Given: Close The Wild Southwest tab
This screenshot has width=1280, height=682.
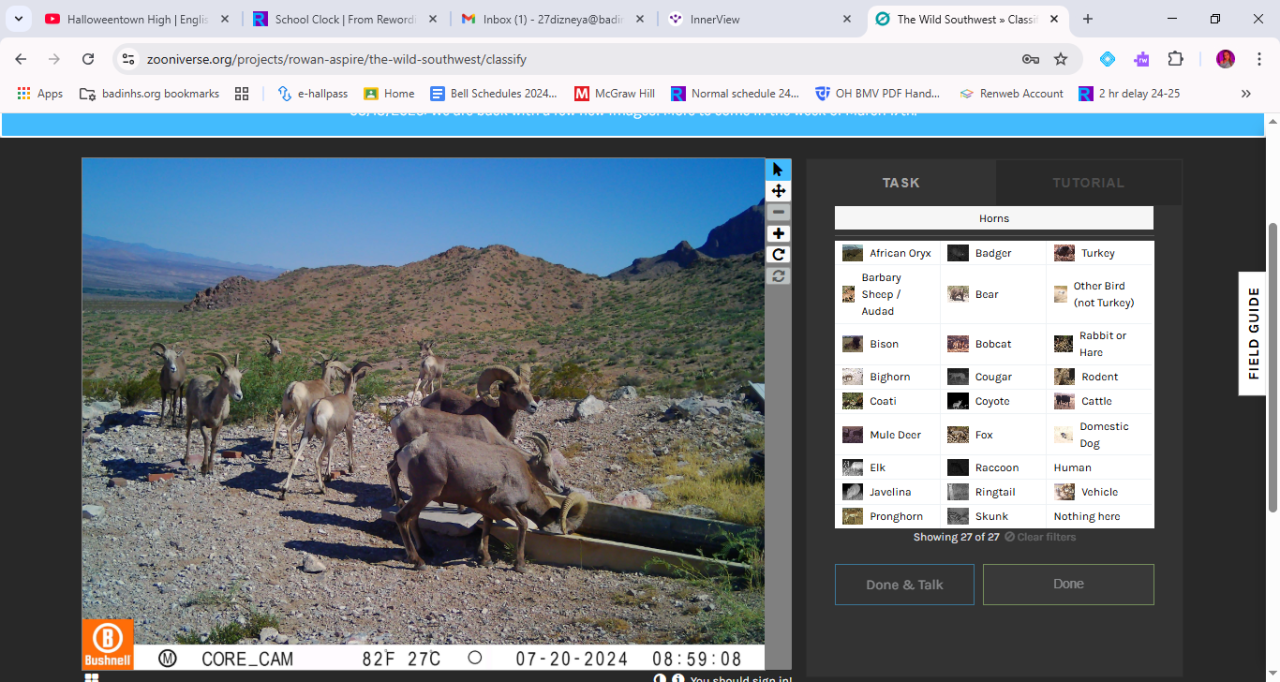Looking at the screenshot, I should 1054,19.
